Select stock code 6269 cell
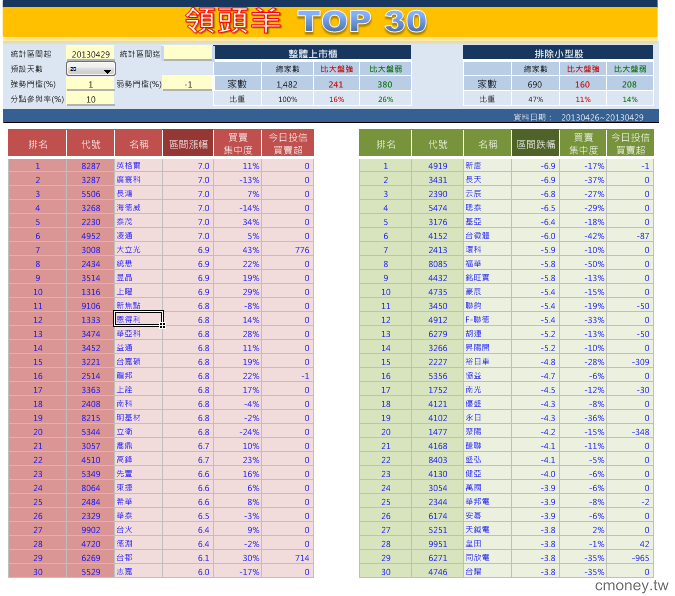The height and width of the screenshot is (596, 675). click(90, 558)
